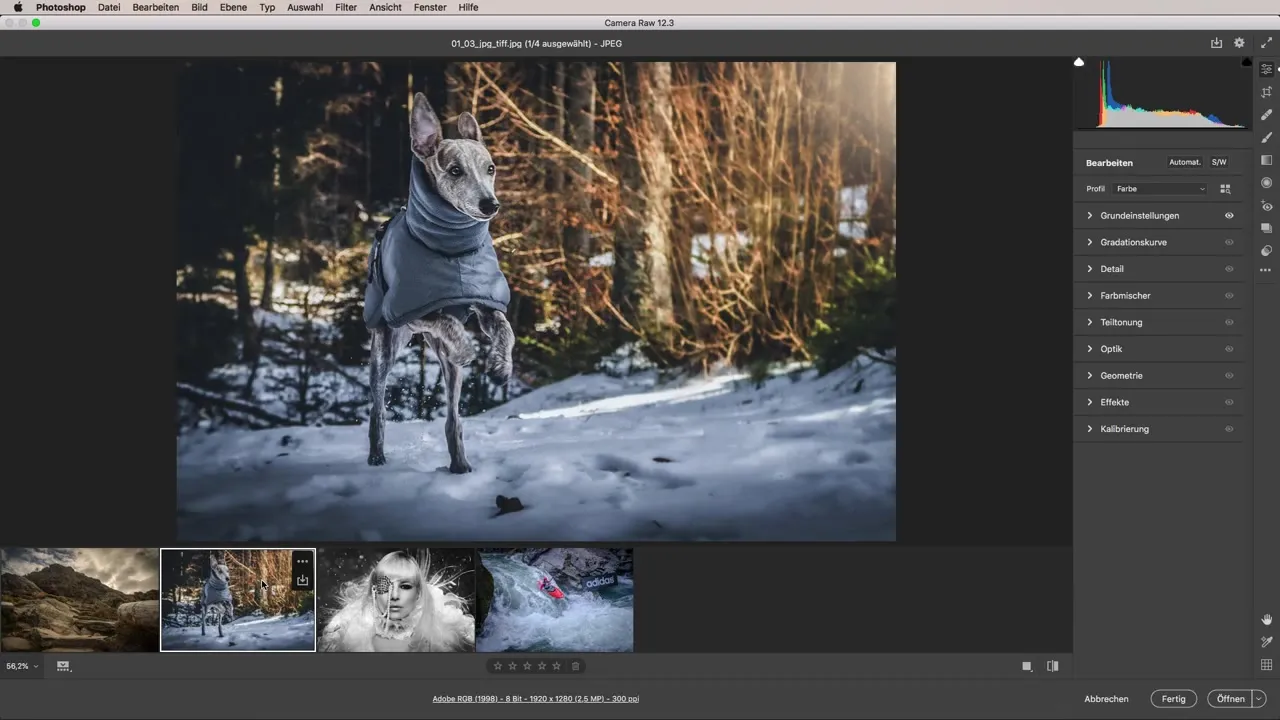
Task: Toggle Effekte visibility eye
Action: (x=1229, y=402)
